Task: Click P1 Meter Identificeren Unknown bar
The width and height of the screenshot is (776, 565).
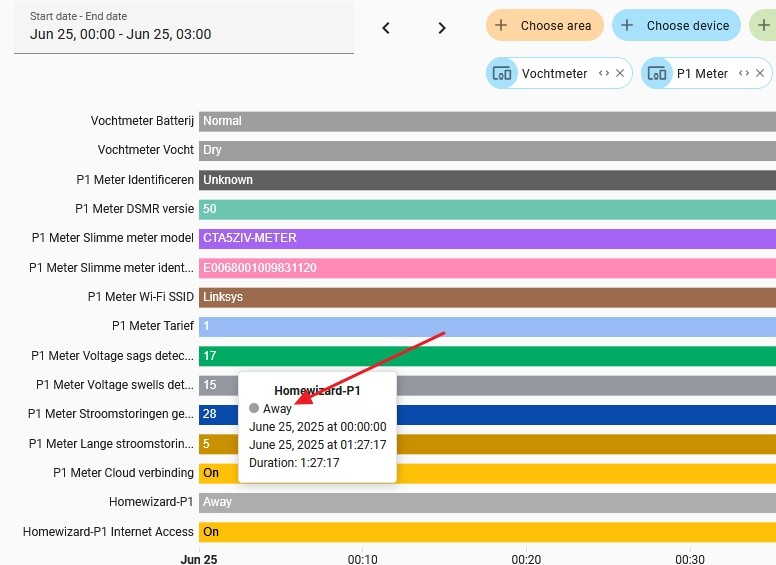Action: tap(487, 180)
